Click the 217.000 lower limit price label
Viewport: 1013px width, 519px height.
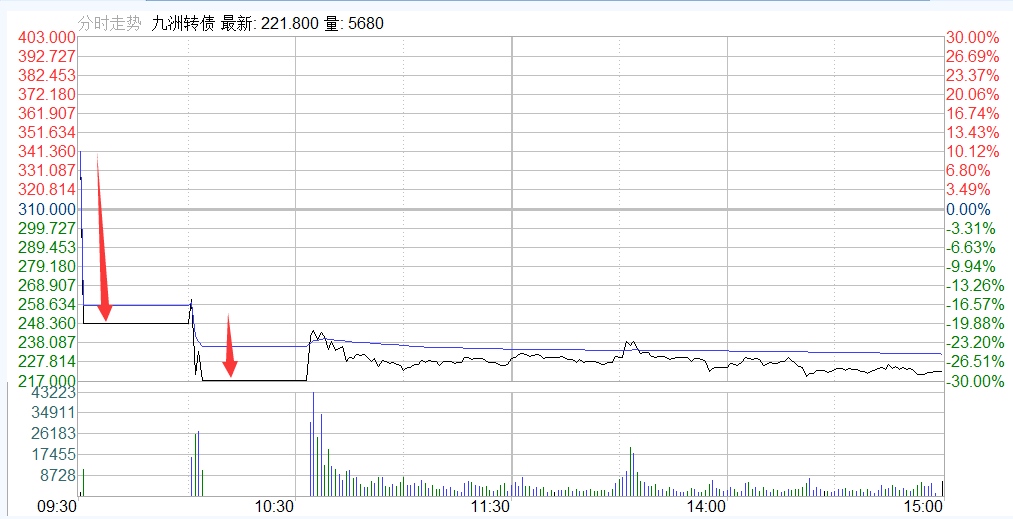click(x=48, y=381)
